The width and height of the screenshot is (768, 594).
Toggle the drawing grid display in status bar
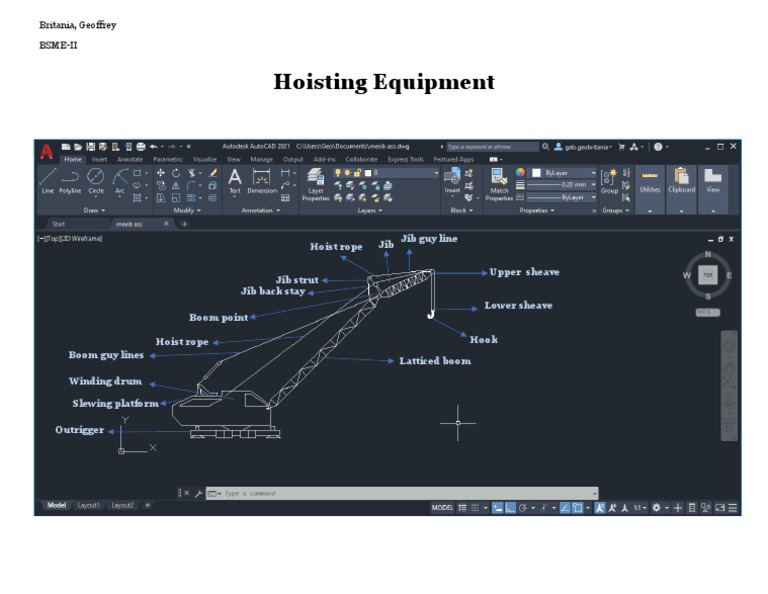point(462,508)
